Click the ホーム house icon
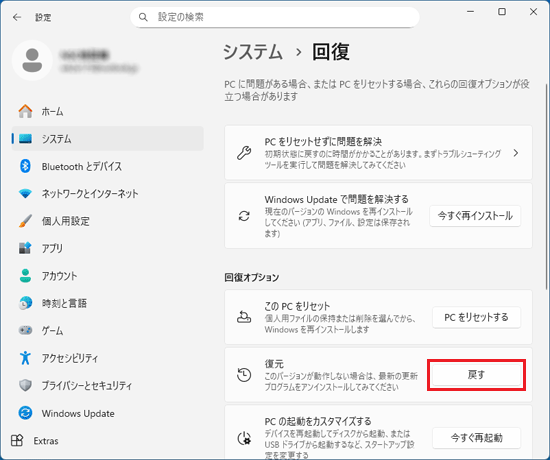Screen dimensions: 550x460 coord(25,111)
